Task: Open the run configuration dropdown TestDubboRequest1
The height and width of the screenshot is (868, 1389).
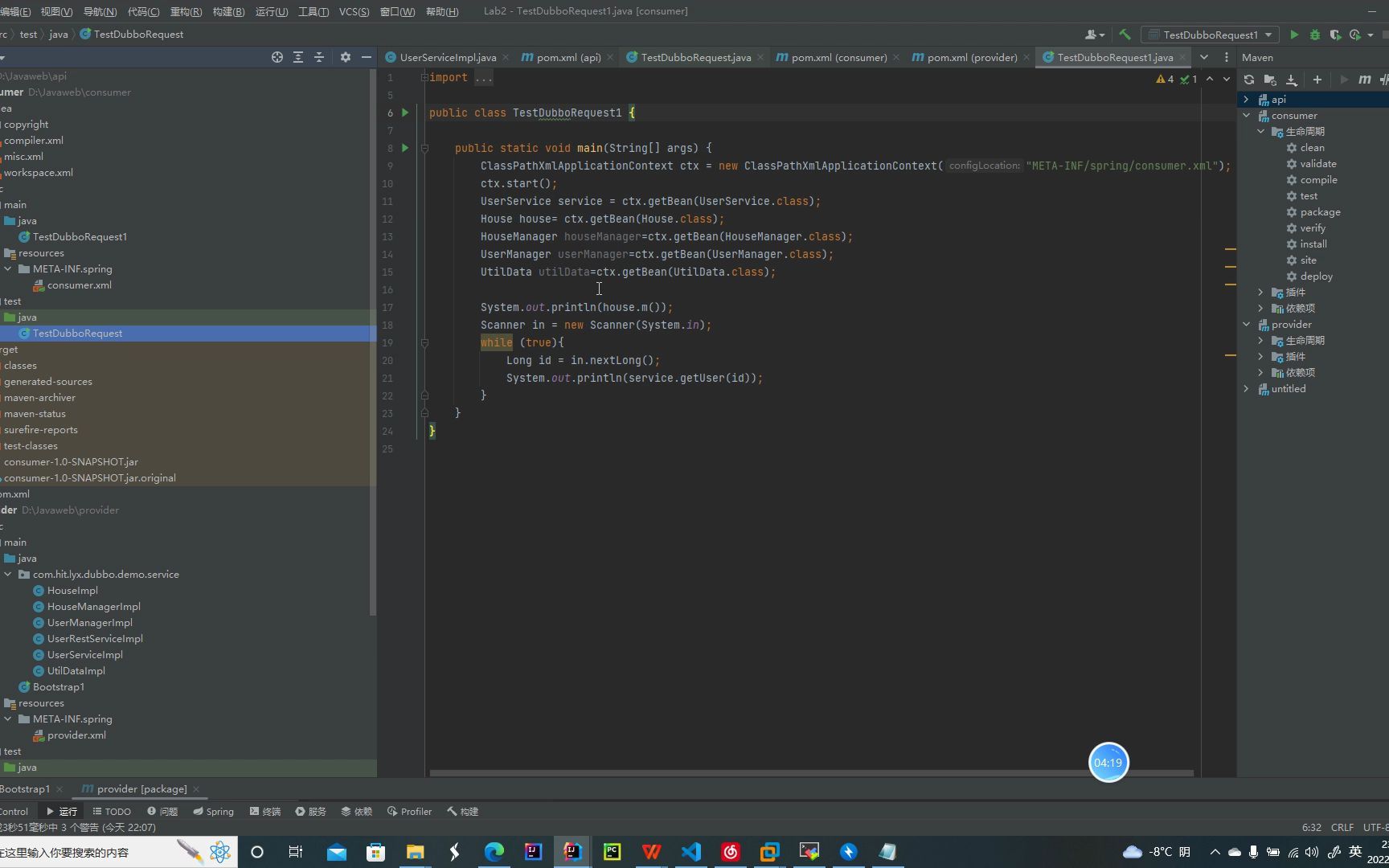Action: pos(1210,35)
